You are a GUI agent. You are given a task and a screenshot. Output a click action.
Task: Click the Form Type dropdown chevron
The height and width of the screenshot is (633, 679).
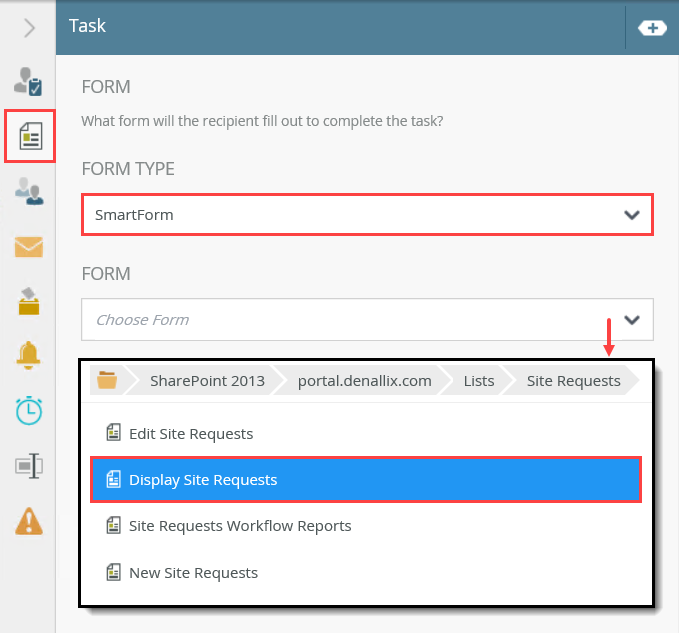tap(632, 215)
